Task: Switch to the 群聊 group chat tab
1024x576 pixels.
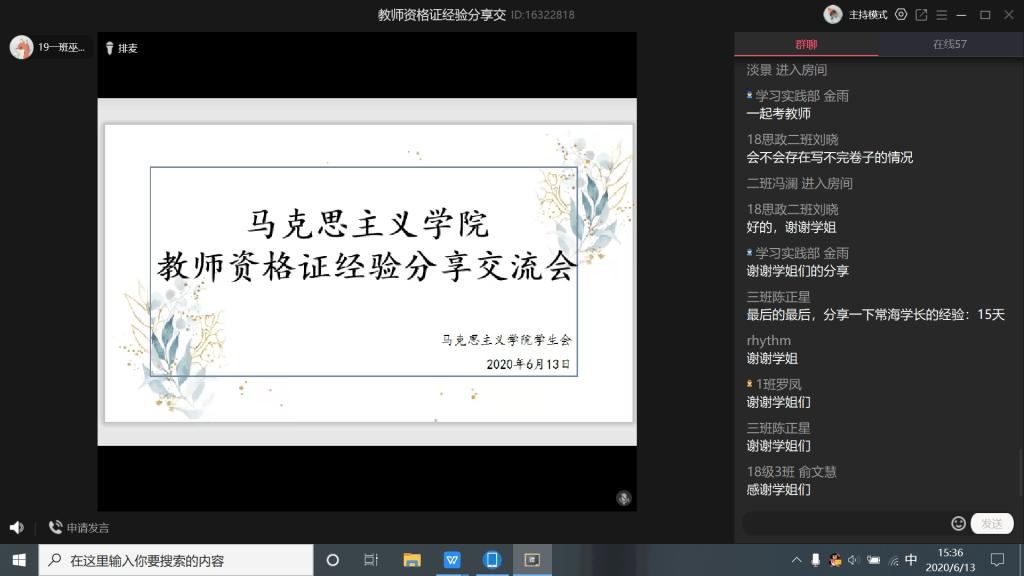Action: click(x=806, y=44)
